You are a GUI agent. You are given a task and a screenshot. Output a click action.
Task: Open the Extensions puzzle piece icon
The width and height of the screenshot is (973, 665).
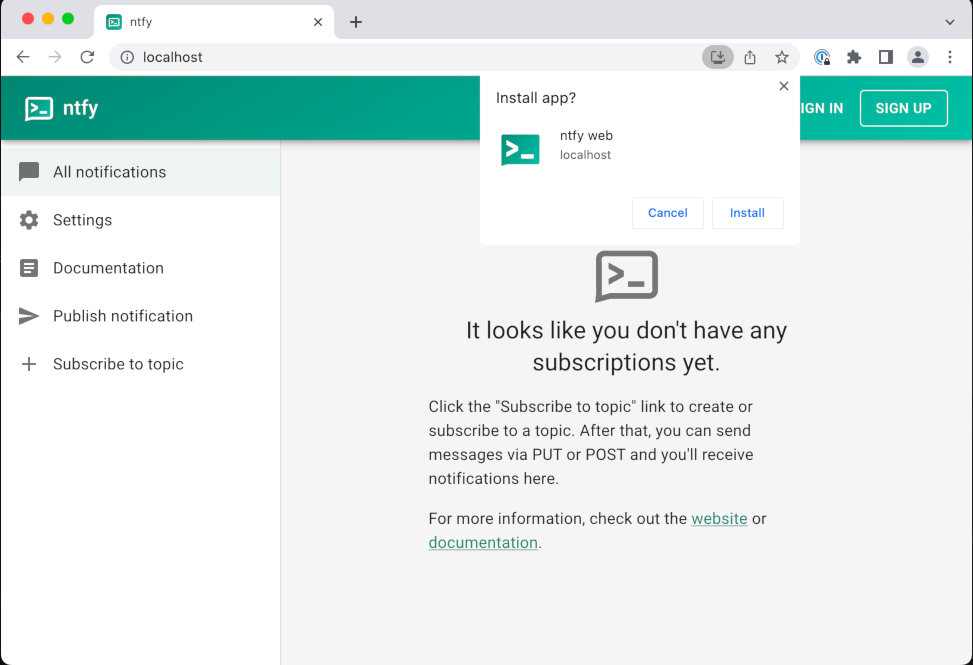tap(854, 57)
